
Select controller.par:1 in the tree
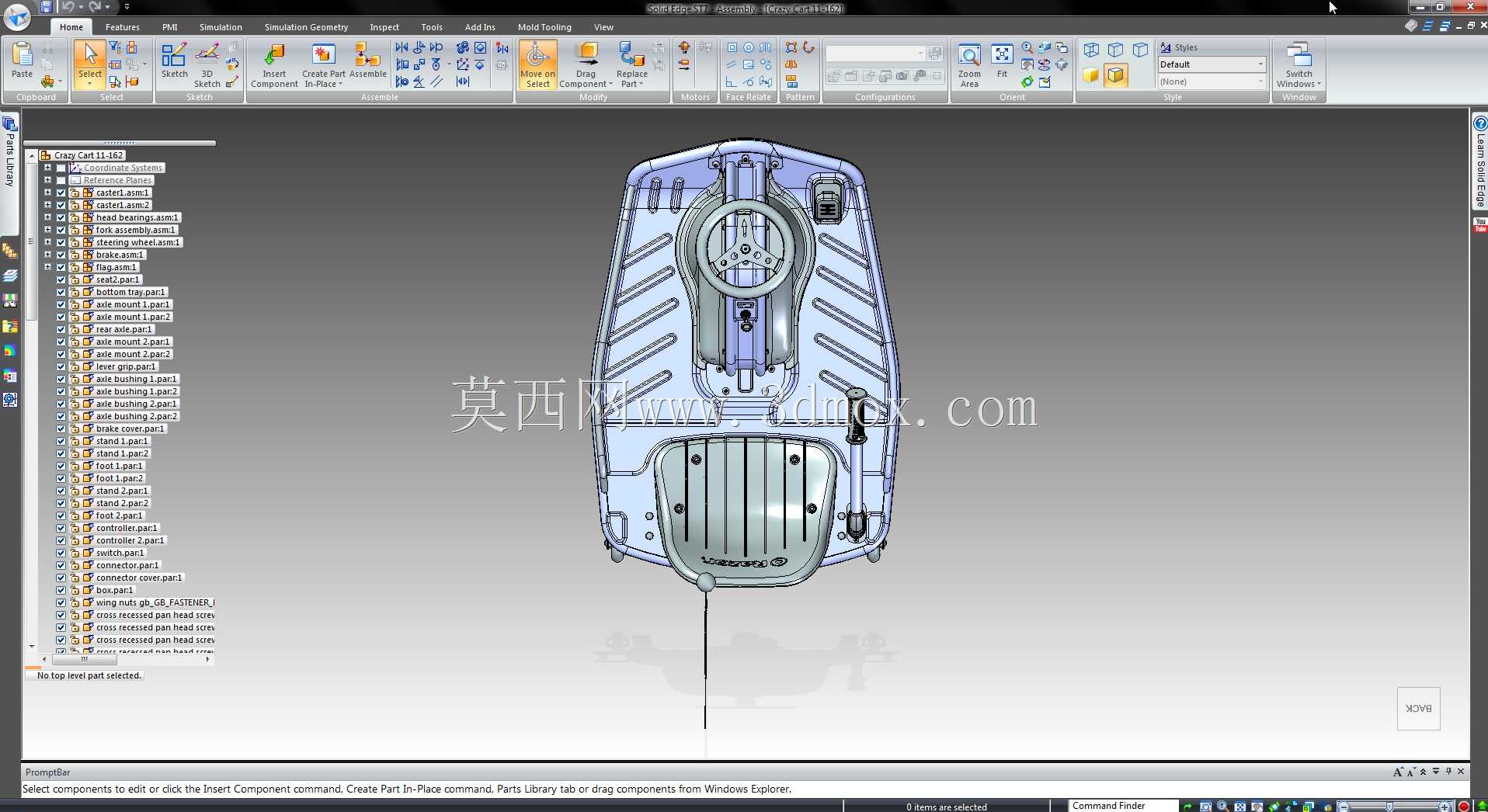tap(126, 528)
